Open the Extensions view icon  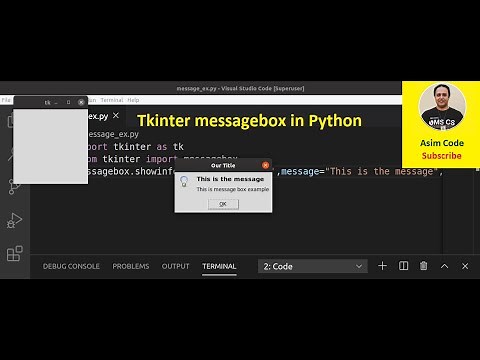(x=14, y=254)
